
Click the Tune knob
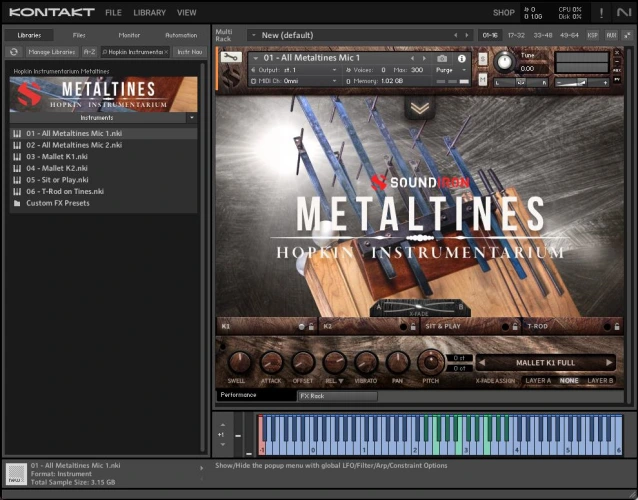point(505,63)
